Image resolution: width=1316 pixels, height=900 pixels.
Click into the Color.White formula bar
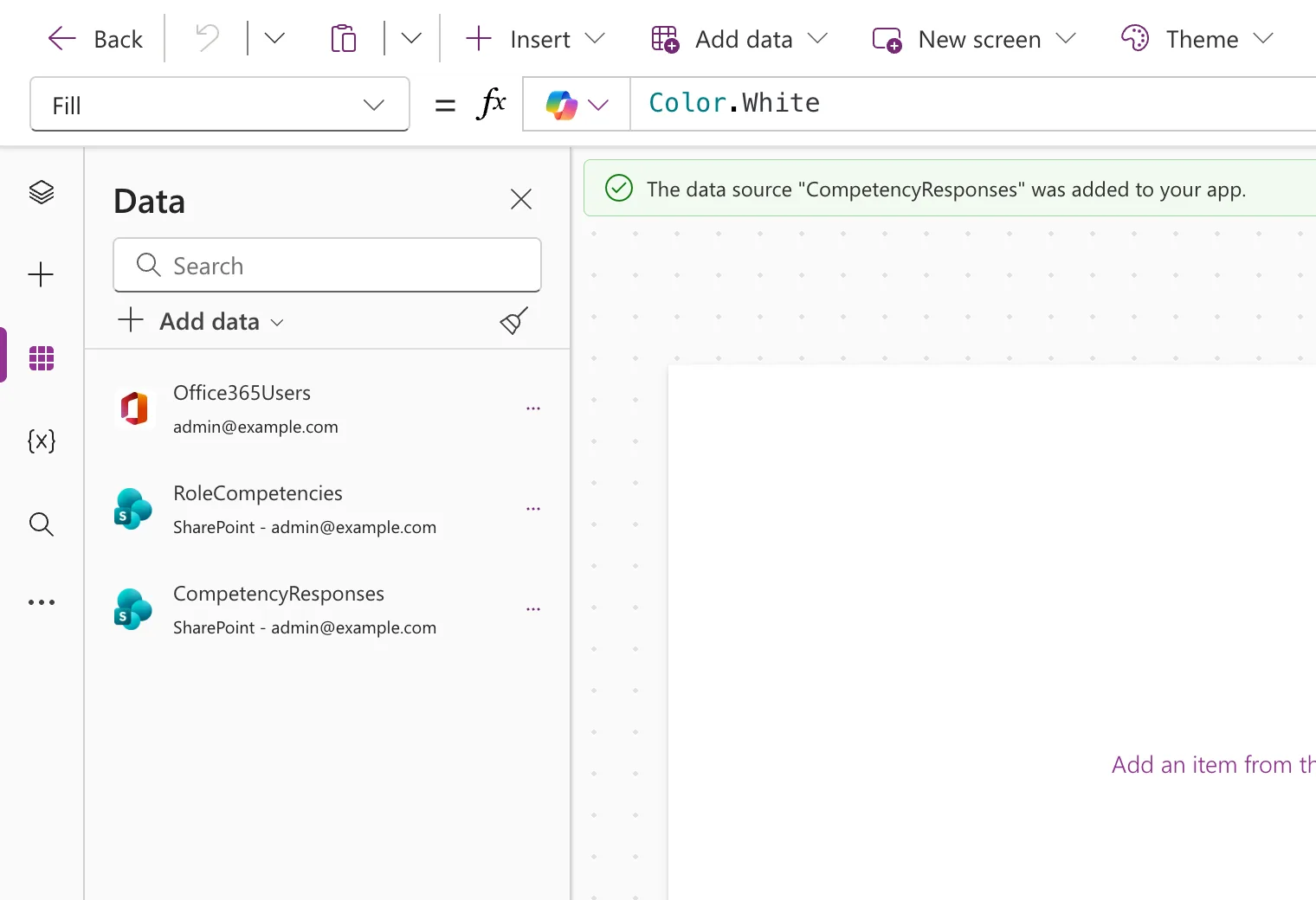(973, 104)
